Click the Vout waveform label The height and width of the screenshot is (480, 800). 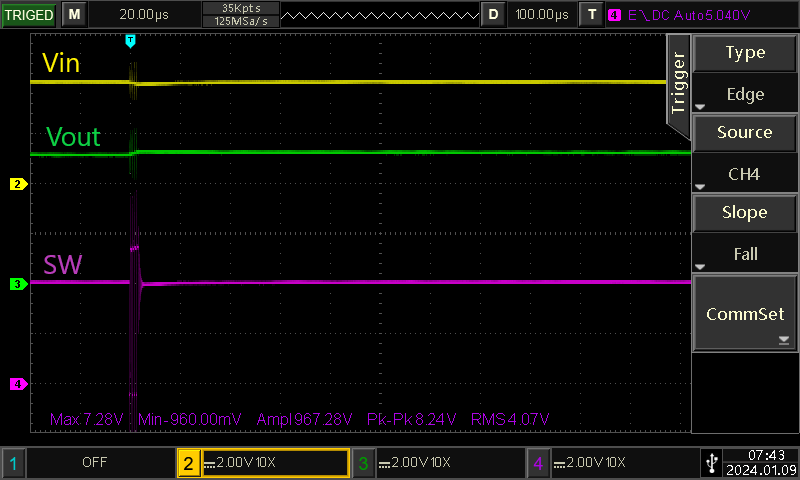[x=73, y=137]
